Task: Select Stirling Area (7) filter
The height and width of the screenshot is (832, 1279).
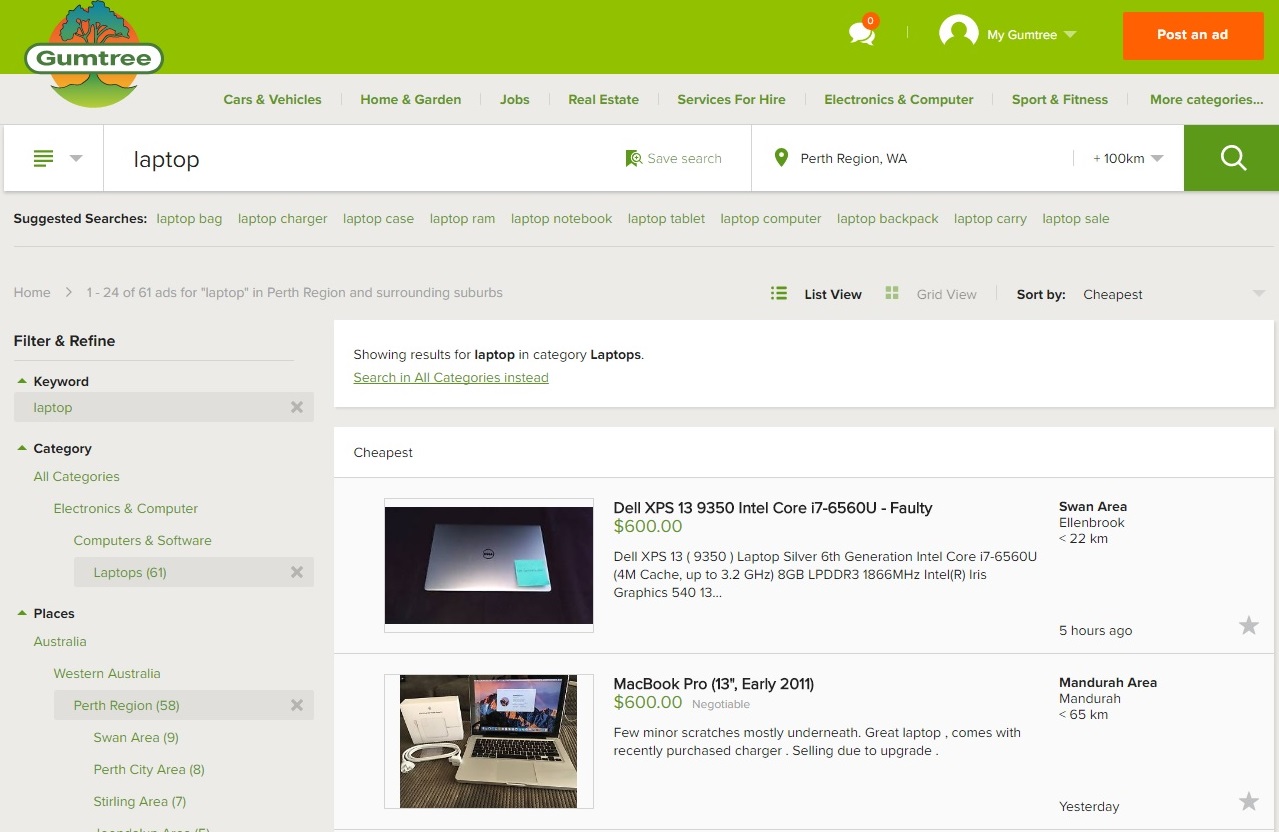Action: (x=140, y=801)
